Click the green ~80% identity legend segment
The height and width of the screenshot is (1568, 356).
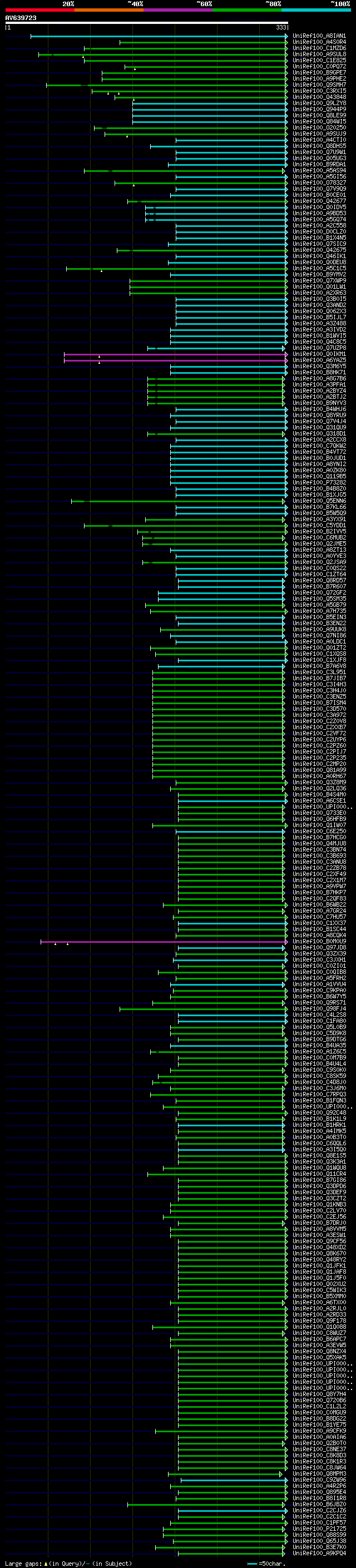point(247,10)
